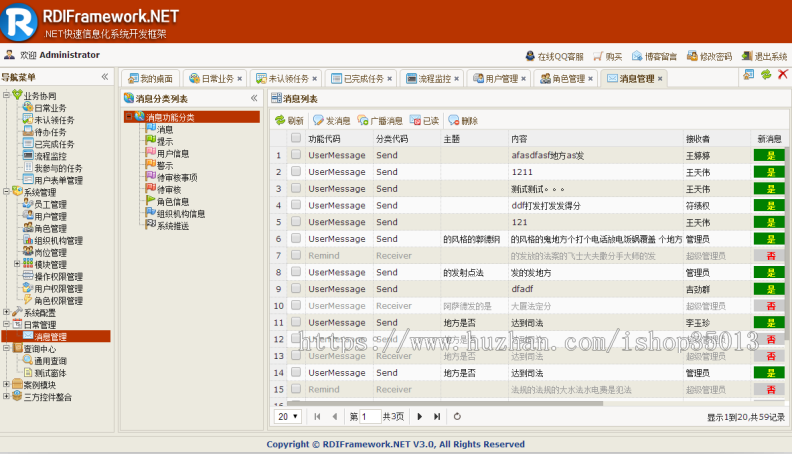
Task: Click the send message (发消息) icon
Action: coord(318,120)
